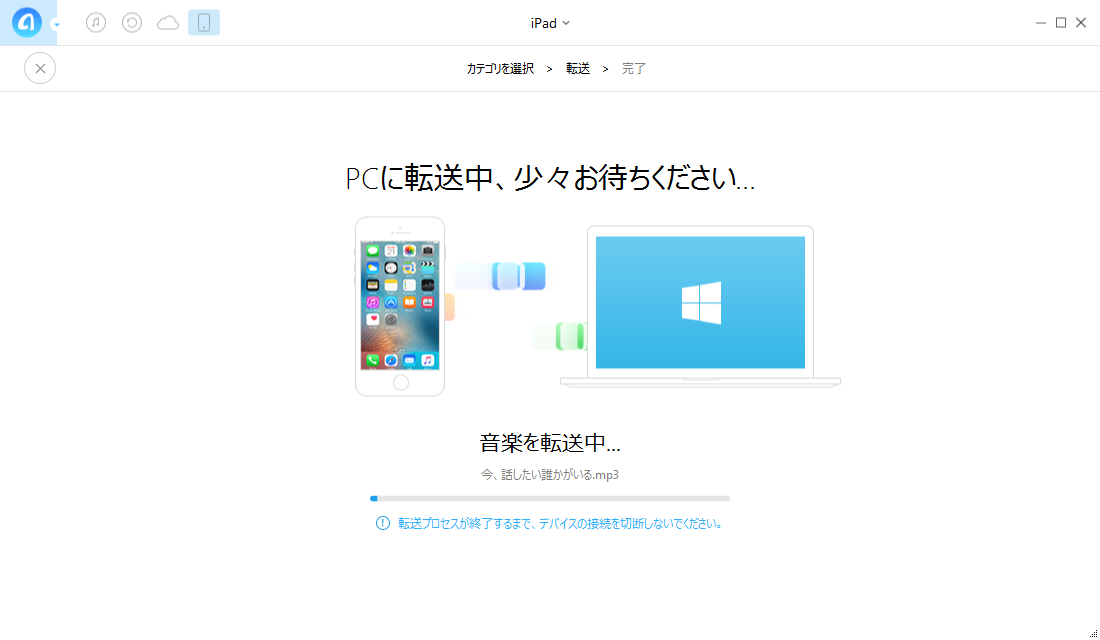Click the 音楽を転送中... status text

point(550,443)
